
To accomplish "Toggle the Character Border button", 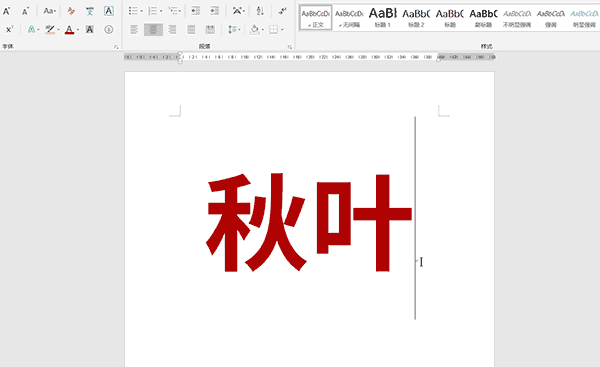I will tap(109, 11).
